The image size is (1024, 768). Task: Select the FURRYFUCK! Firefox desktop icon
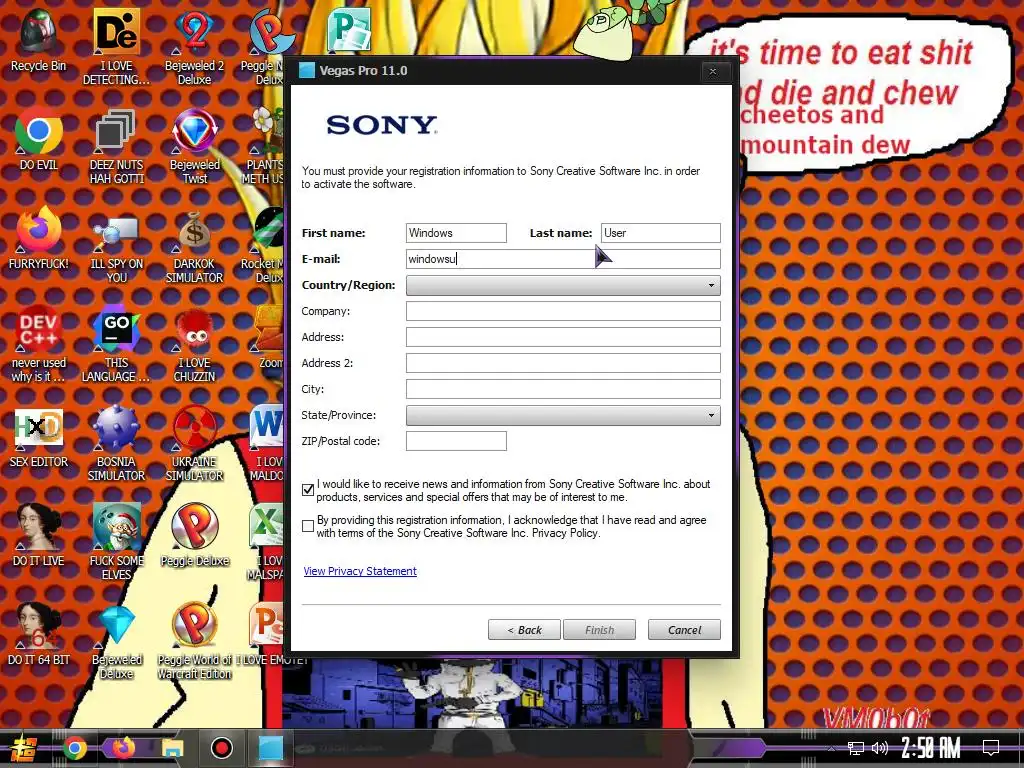click(38, 239)
